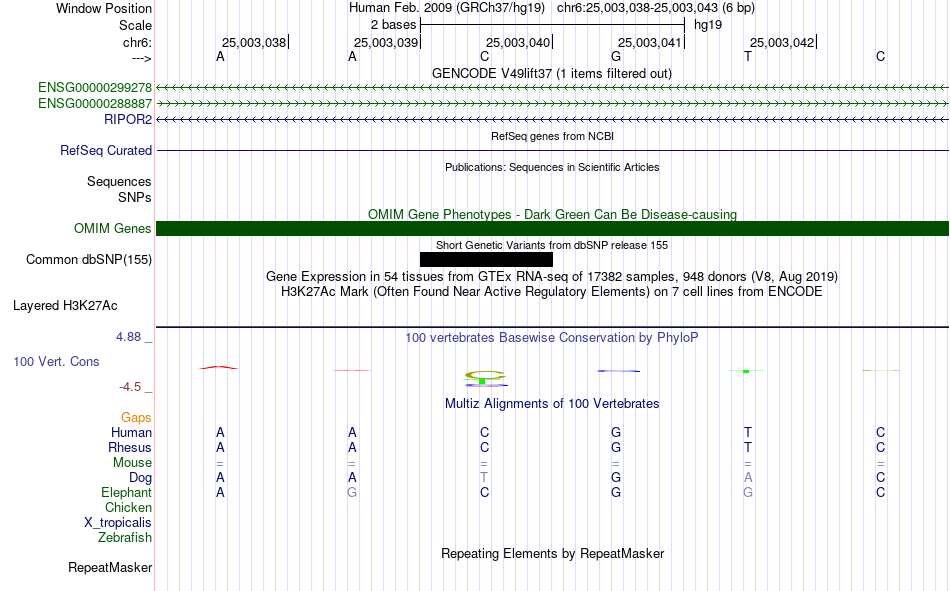Click OMIM Gene Phenotypes track title
Viewport: 950px width, 591px height.
pyautogui.click(x=552, y=215)
